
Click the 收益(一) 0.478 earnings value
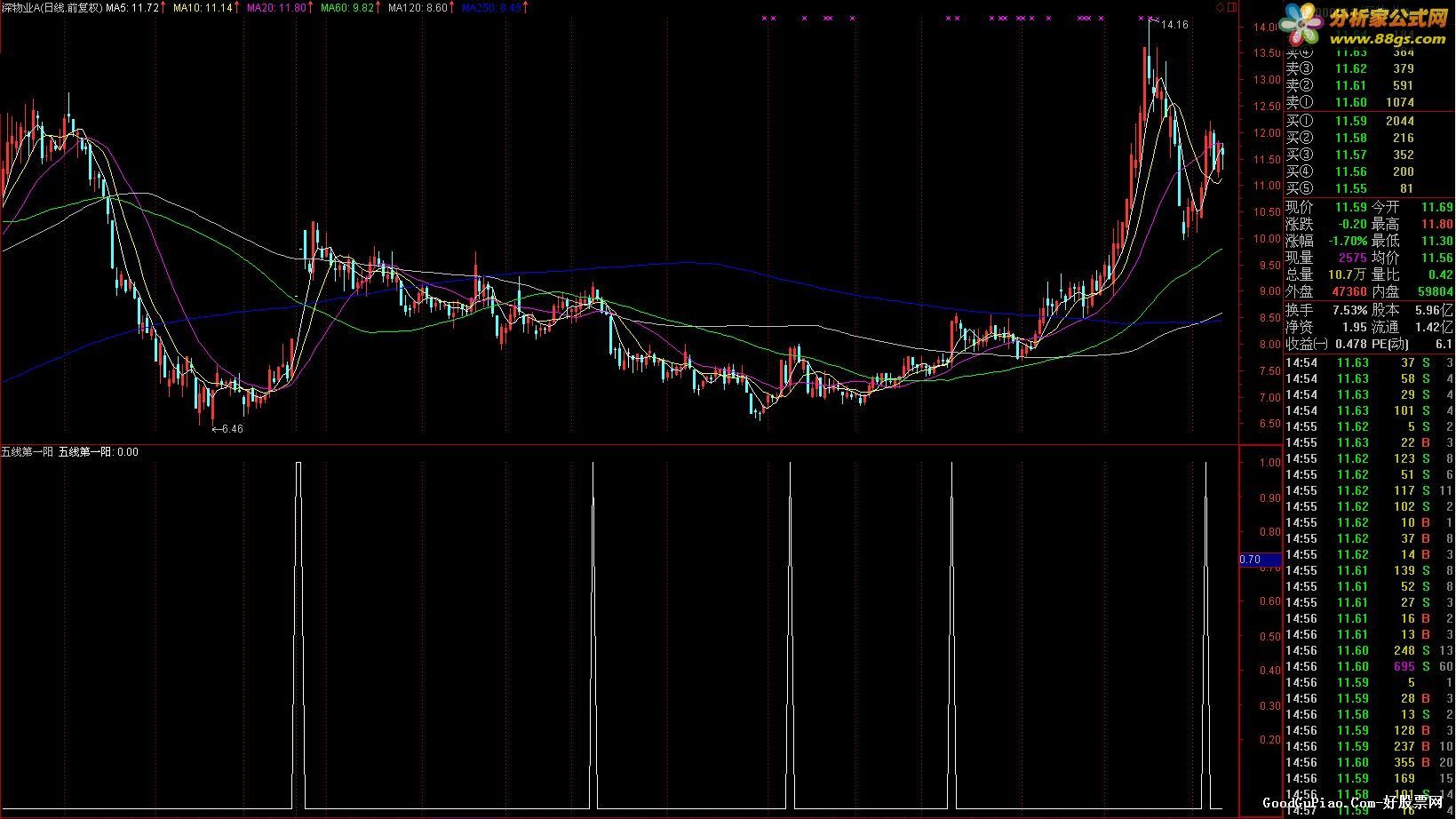(1350, 344)
